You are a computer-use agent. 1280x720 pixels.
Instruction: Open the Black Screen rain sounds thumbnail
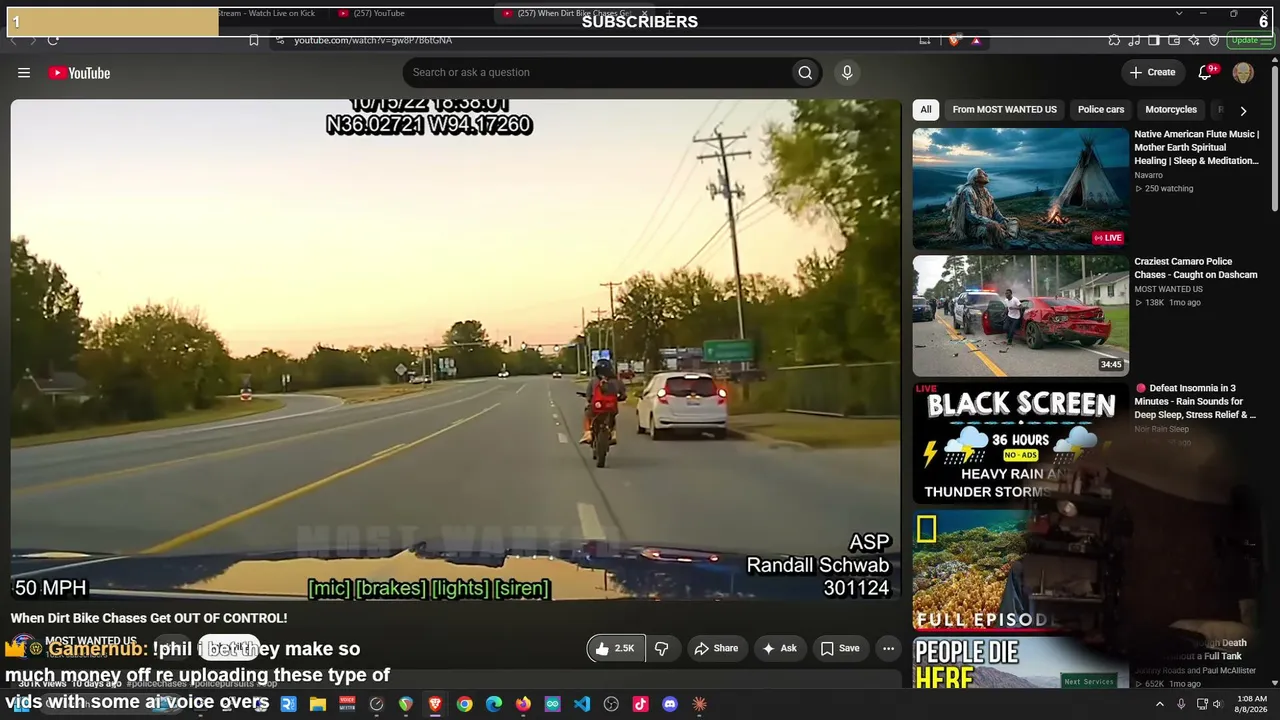click(x=1020, y=443)
